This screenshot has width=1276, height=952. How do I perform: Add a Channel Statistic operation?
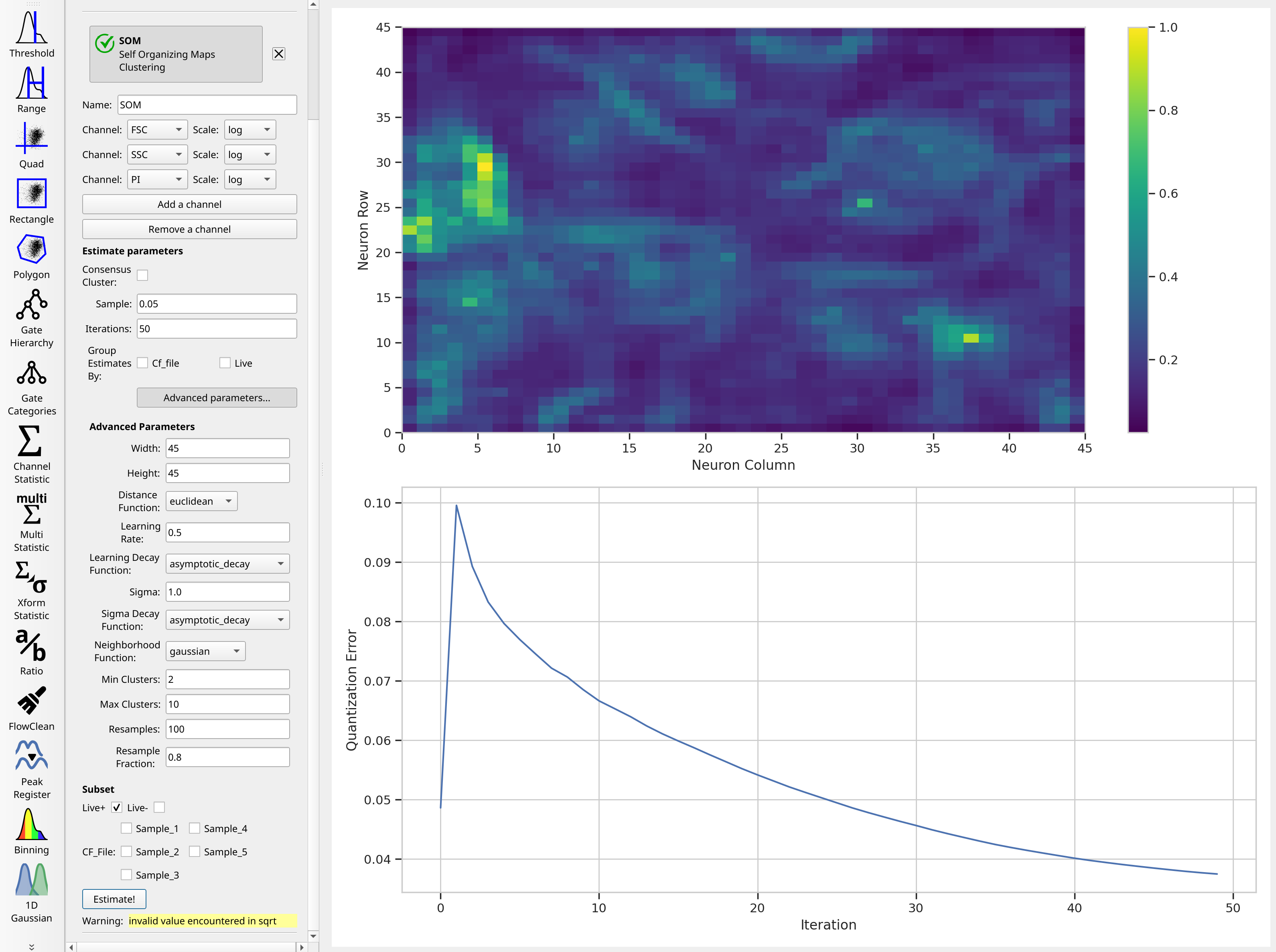coord(32,455)
